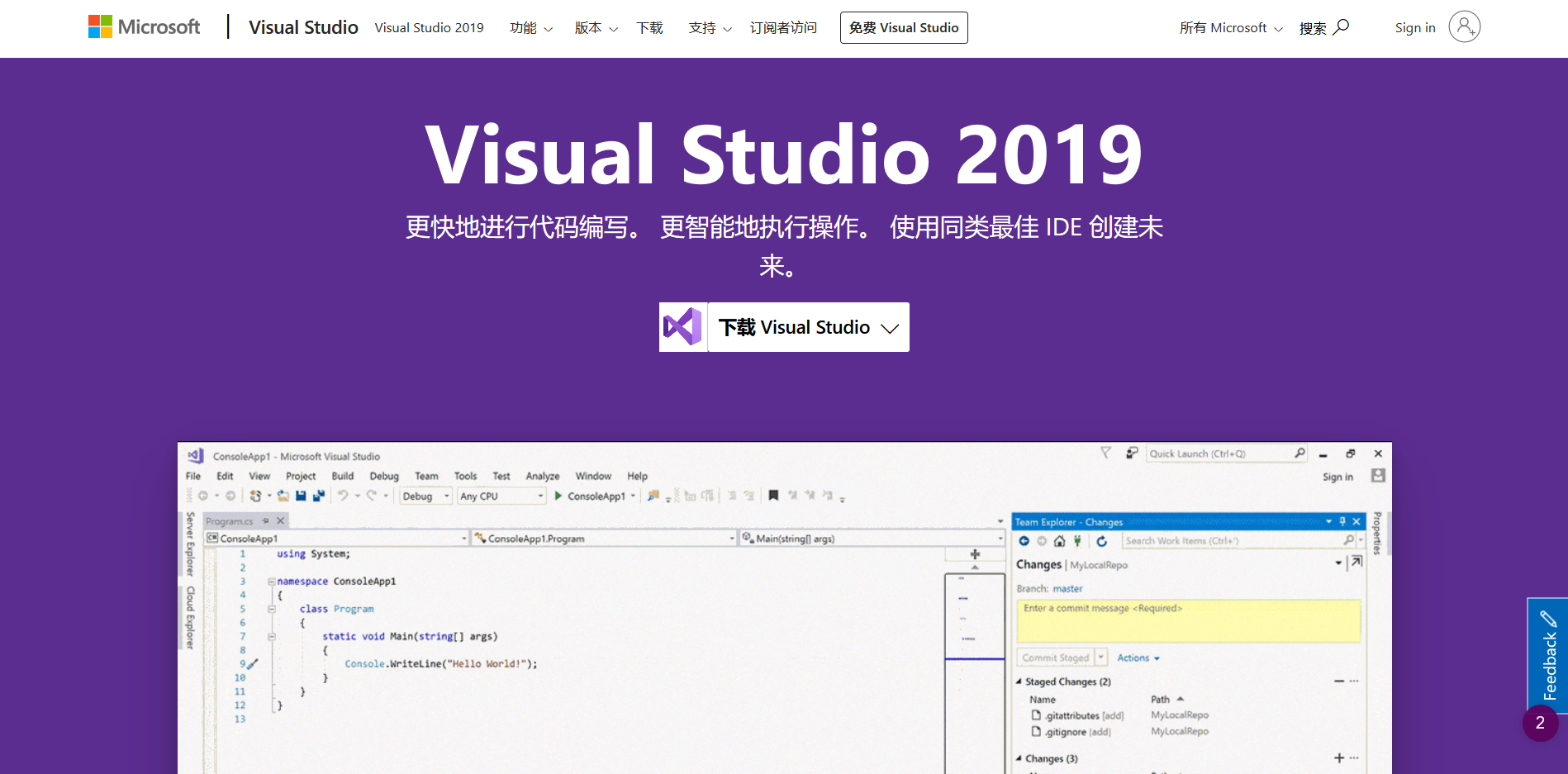Click the bookmark icon in toolbar
The height and width of the screenshot is (774, 1568).
pyautogui.click(x=773, y=496)
